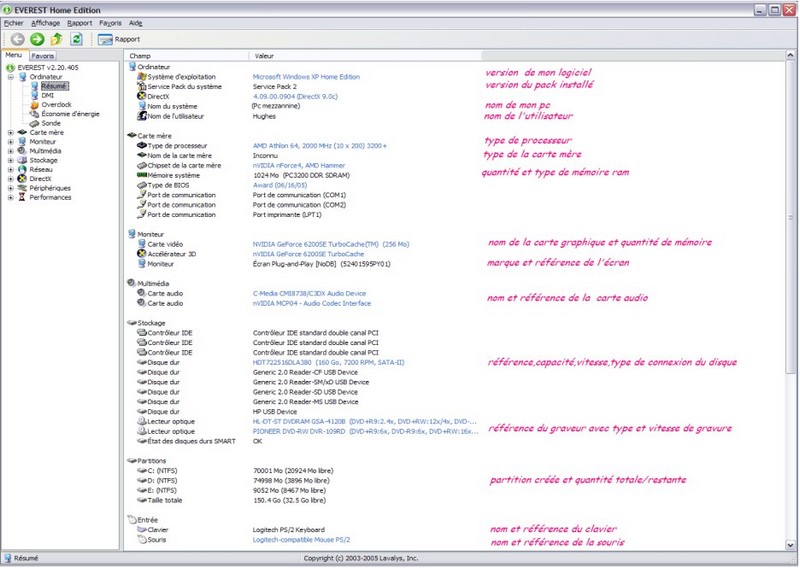Select the Logitech PS/2 Keyboard value
Viewport: 800px width, 568px height.
[288, 530]
